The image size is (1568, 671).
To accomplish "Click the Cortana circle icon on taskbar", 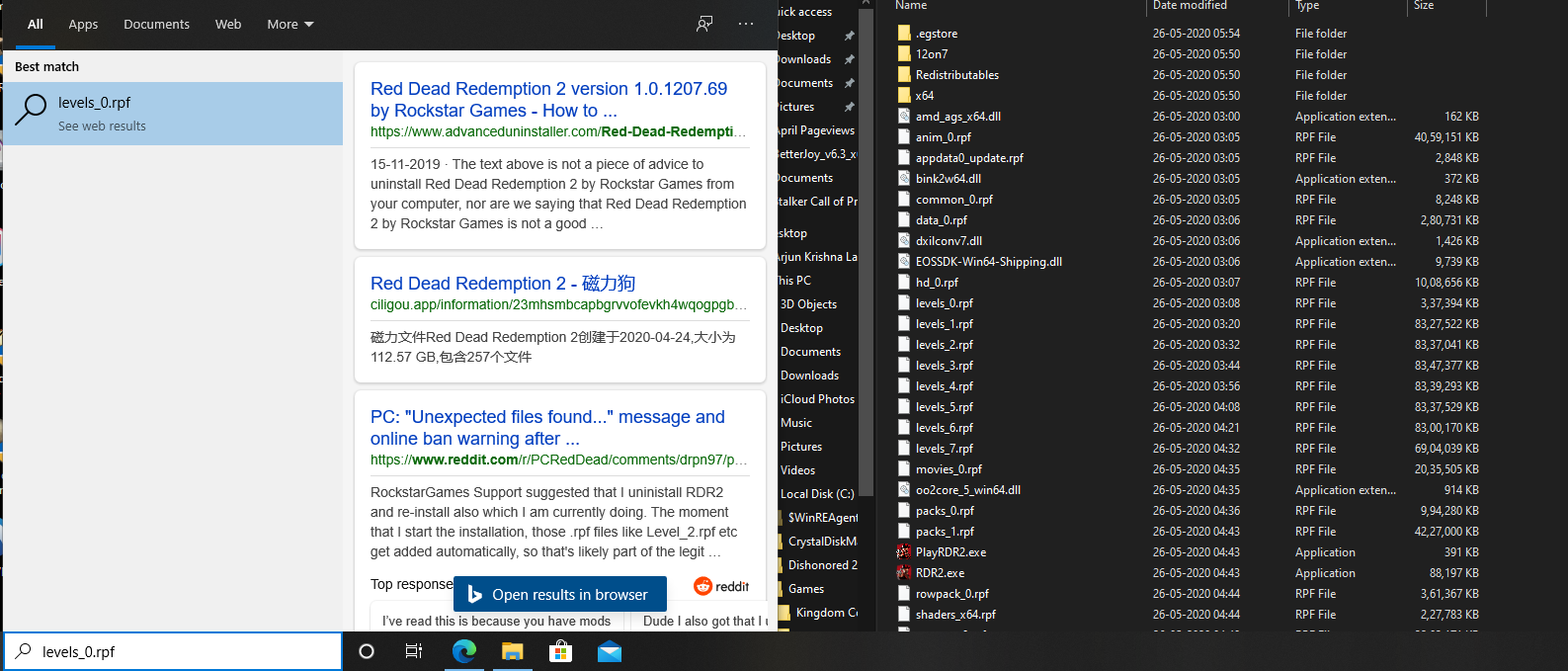I will click(x=367, y=651).
